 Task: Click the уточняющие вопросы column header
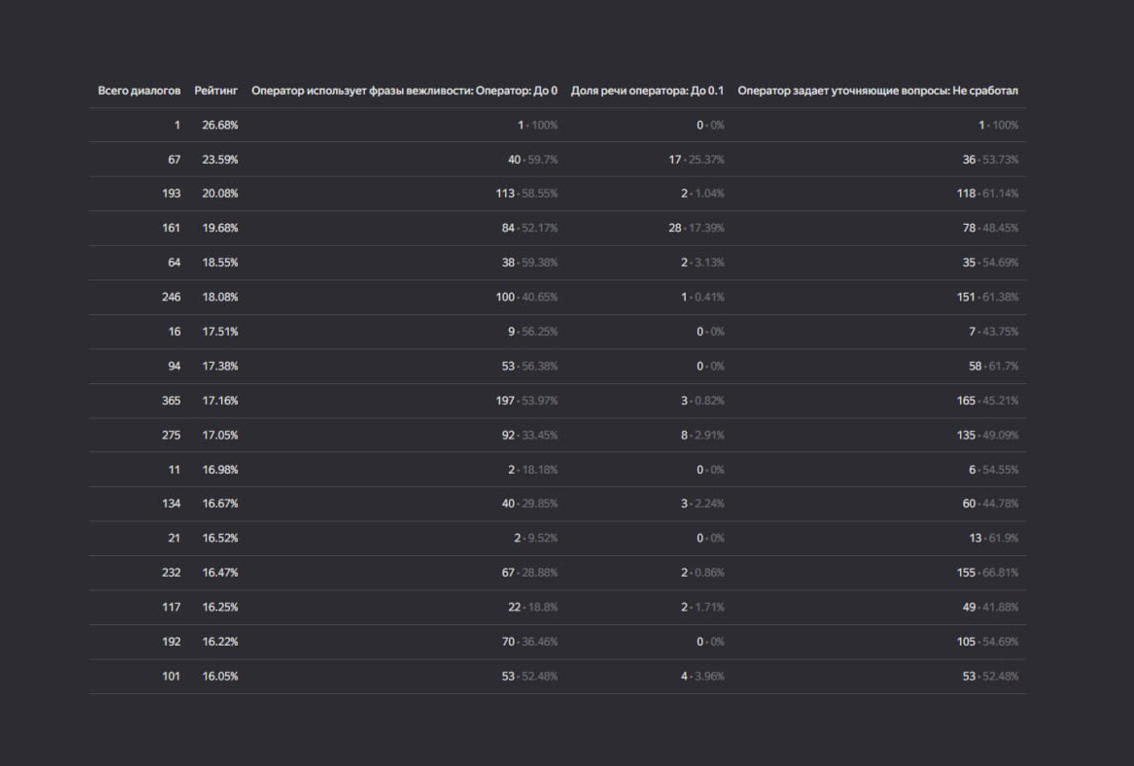877,91
